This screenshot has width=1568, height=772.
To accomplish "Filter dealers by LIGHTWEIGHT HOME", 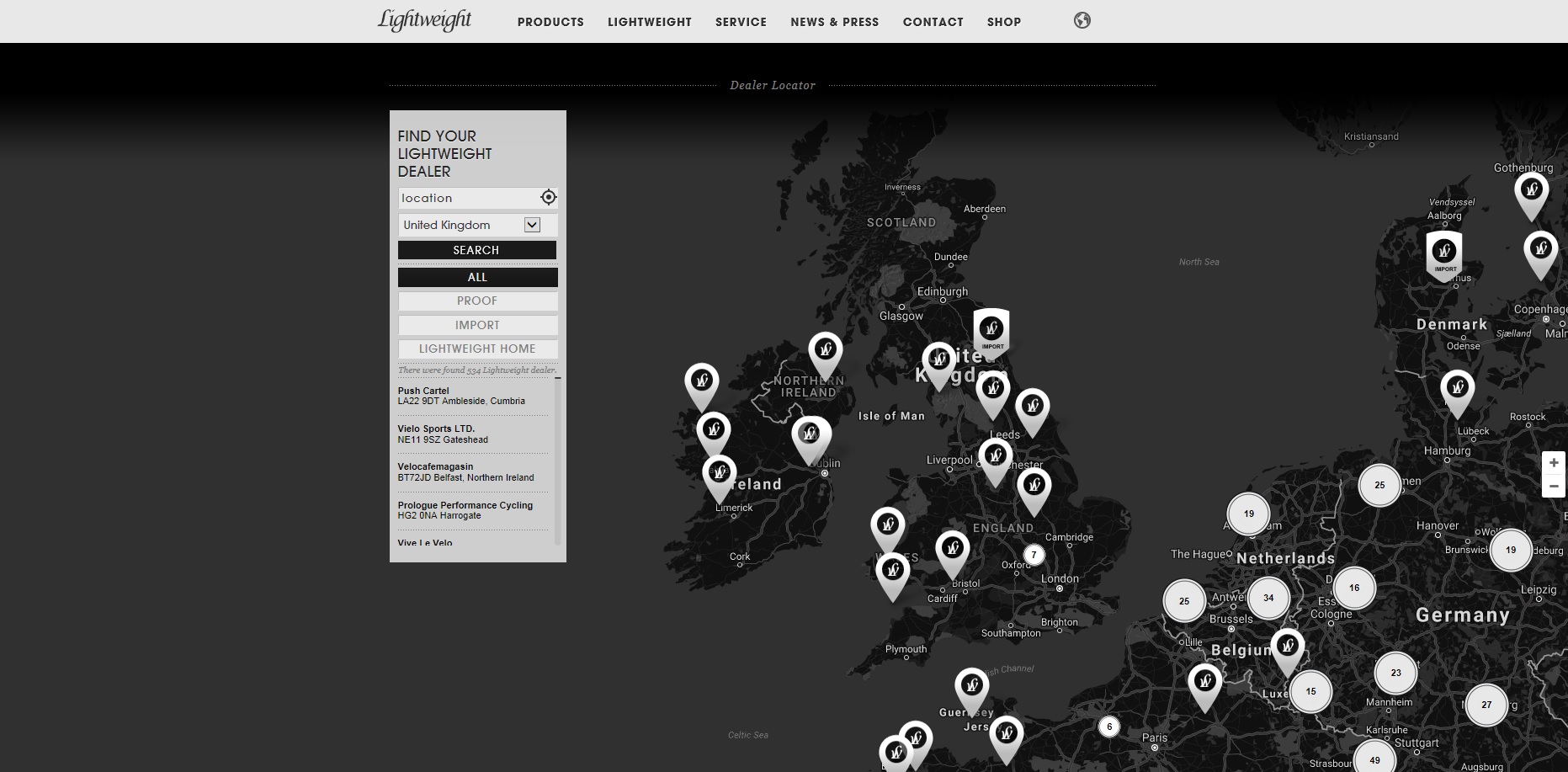I will point(477,349).
